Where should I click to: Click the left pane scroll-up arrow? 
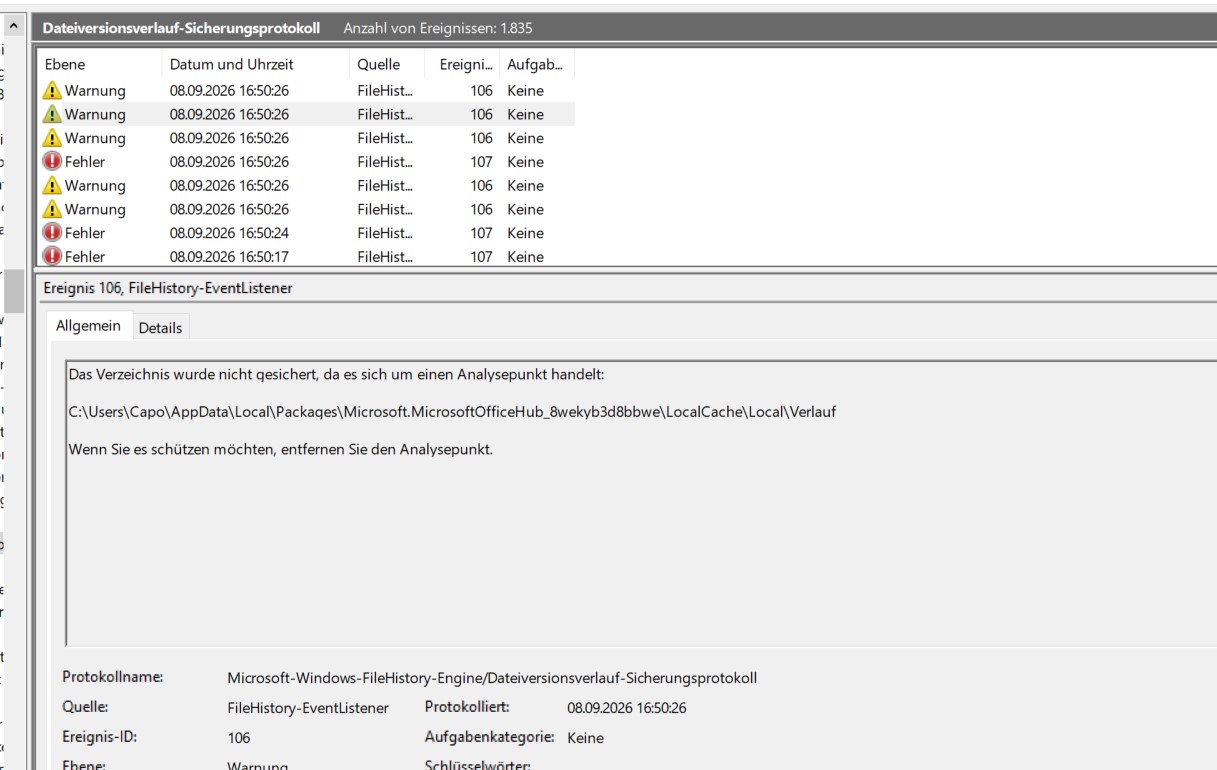[14, 25]
